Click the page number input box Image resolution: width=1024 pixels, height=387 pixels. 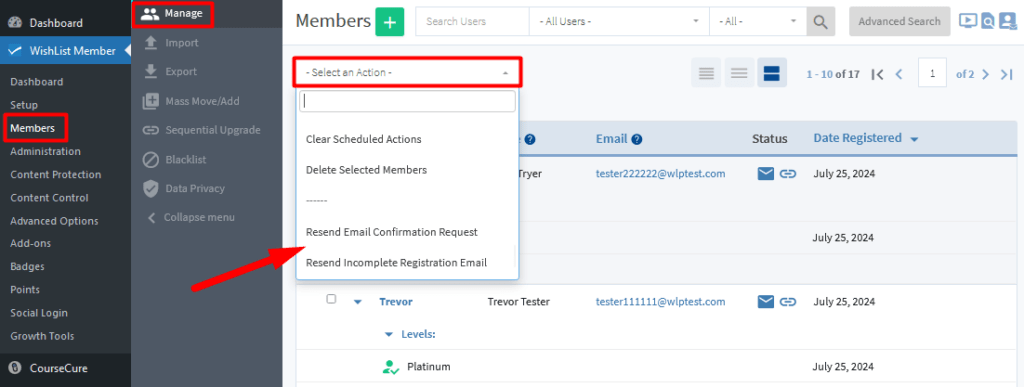(x=933, y=73)
